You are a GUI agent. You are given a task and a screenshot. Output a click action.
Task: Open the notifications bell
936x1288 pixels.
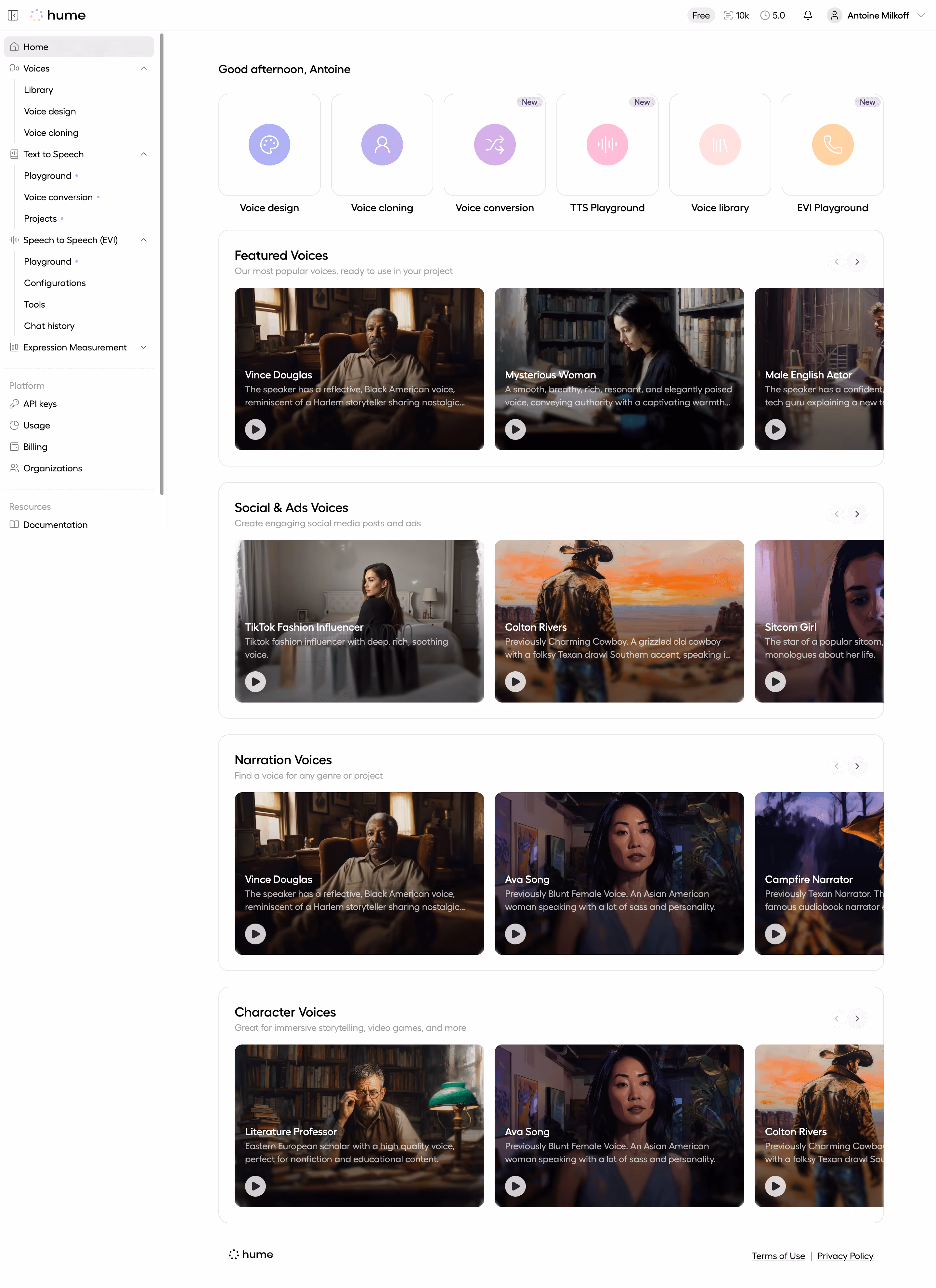(808, 15)
